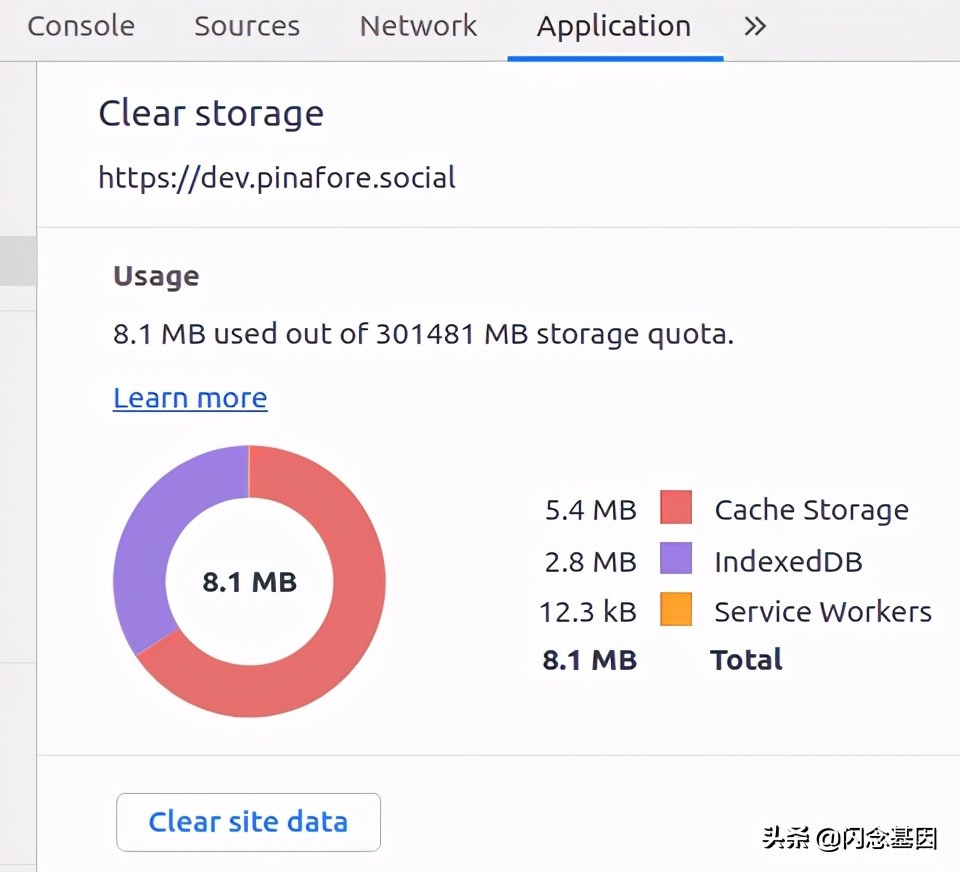The height and width of the screenshot is (872, 960).
Task: Select the IndexedDB legend label
Action: click(x=788, y=561)
